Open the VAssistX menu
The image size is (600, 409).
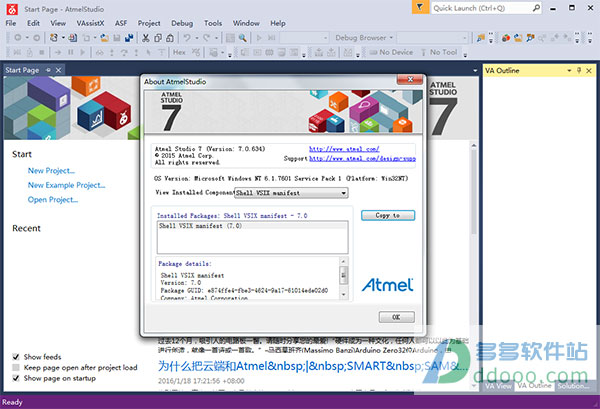point(90,23)
